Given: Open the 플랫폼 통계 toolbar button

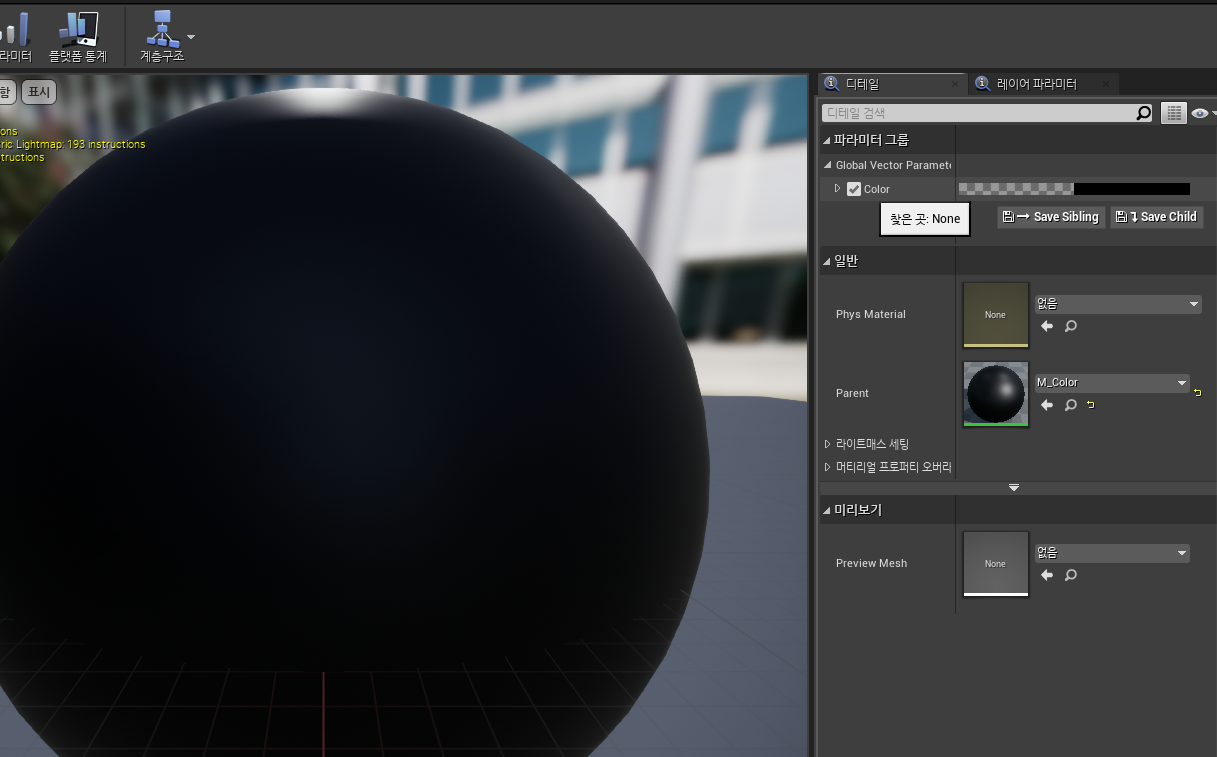Looking at the screenshot, I should [78, 37].
